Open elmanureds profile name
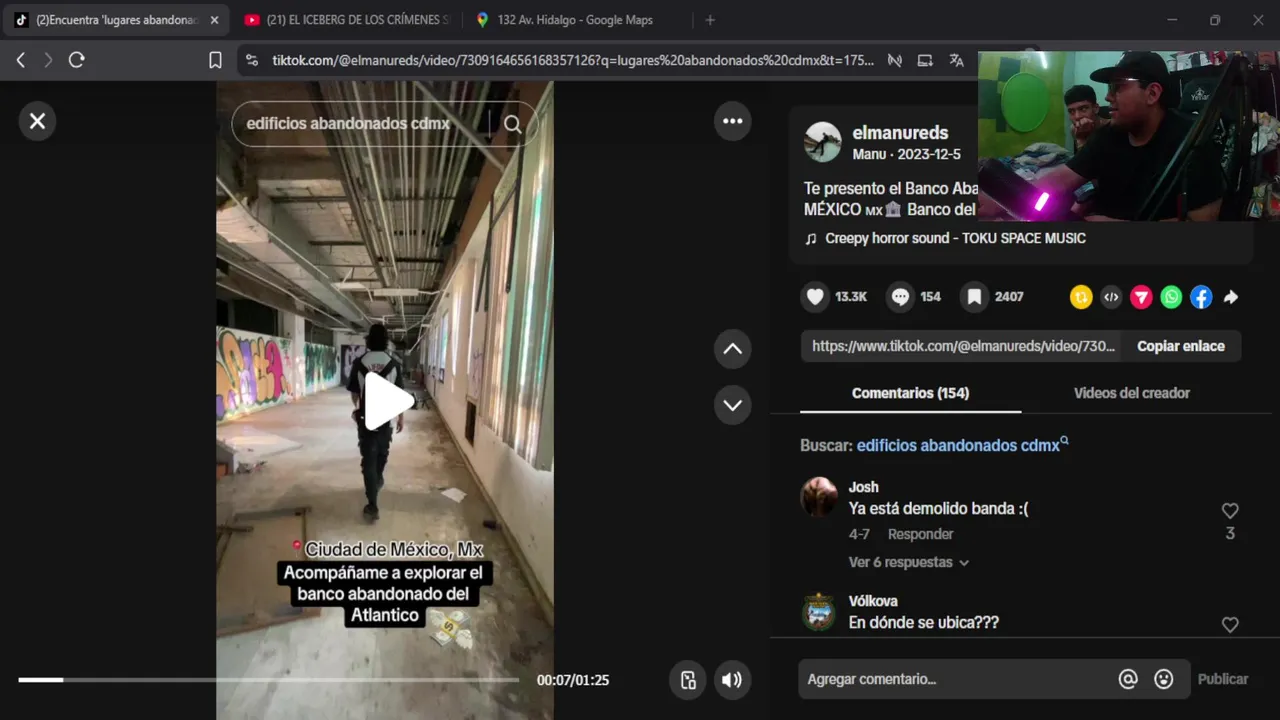Viewport: 1280px width, 720px height. (x=900, y=133)
